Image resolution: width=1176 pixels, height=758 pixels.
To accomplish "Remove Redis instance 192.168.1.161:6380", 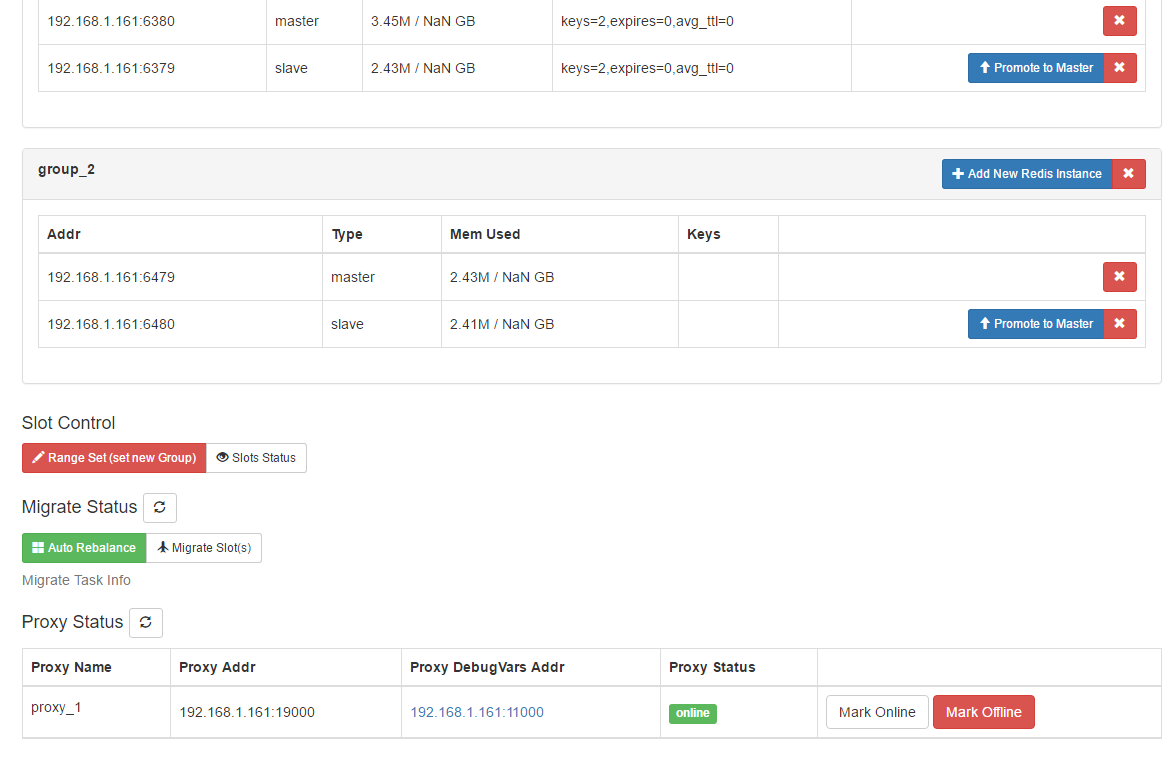I will pyautogui.click(x=1119, y=21).
